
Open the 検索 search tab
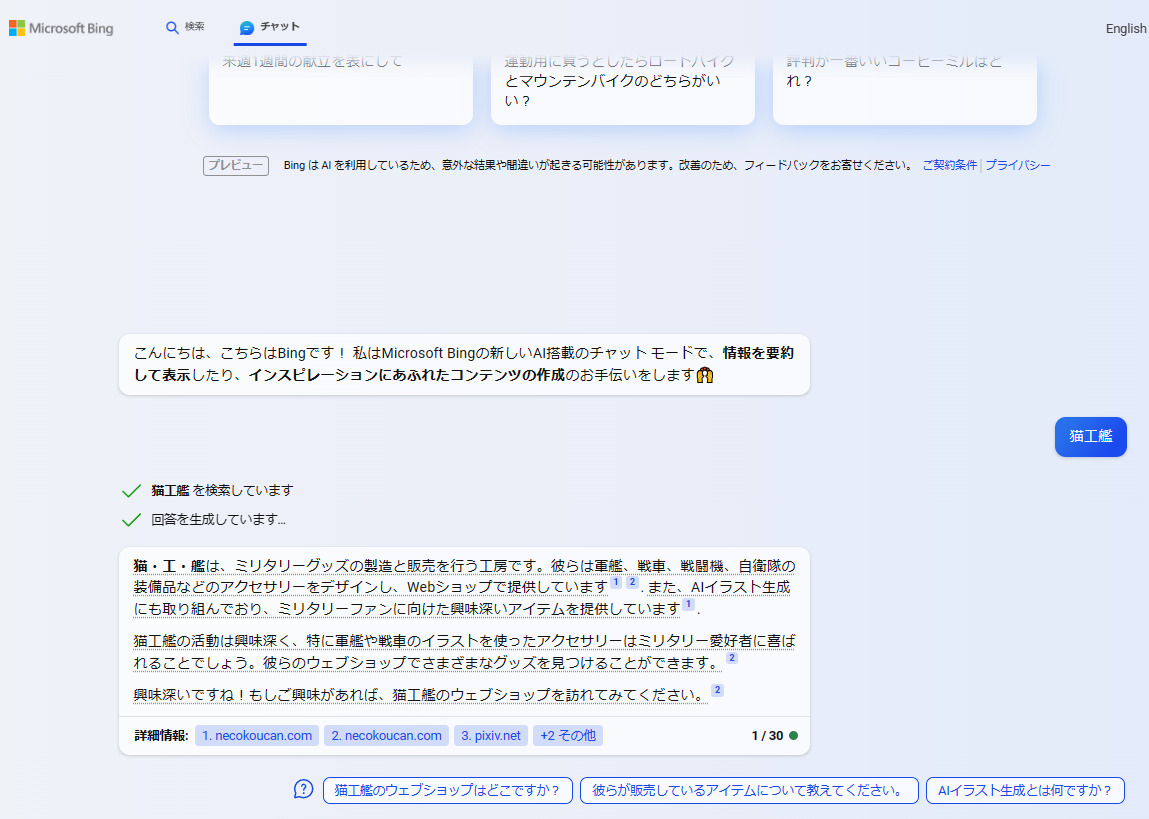[x=185, y=27]
